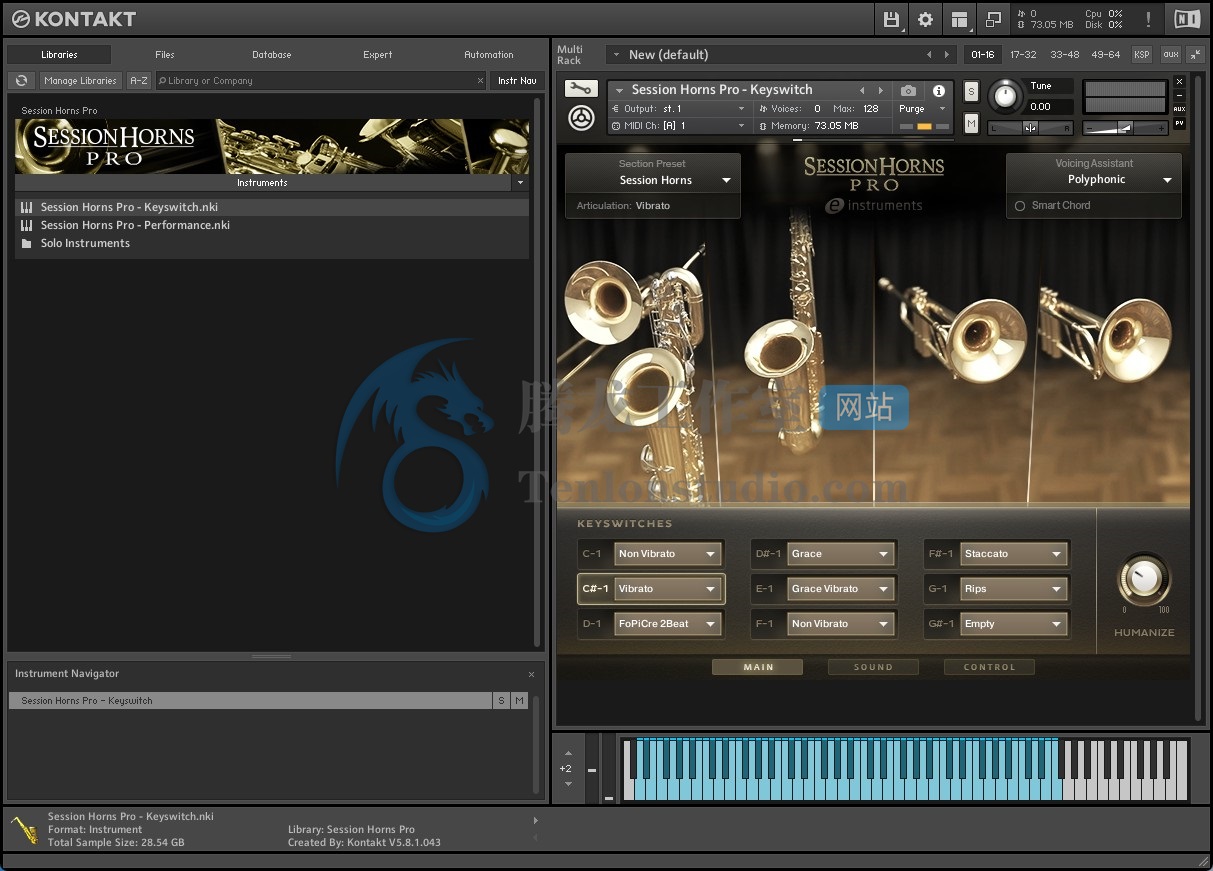Switch to the CONTROL page tab

point(989,667)
